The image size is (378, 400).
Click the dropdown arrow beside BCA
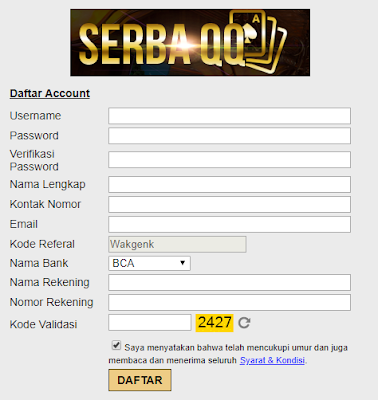pyautogui.click(x=182, y=263)
